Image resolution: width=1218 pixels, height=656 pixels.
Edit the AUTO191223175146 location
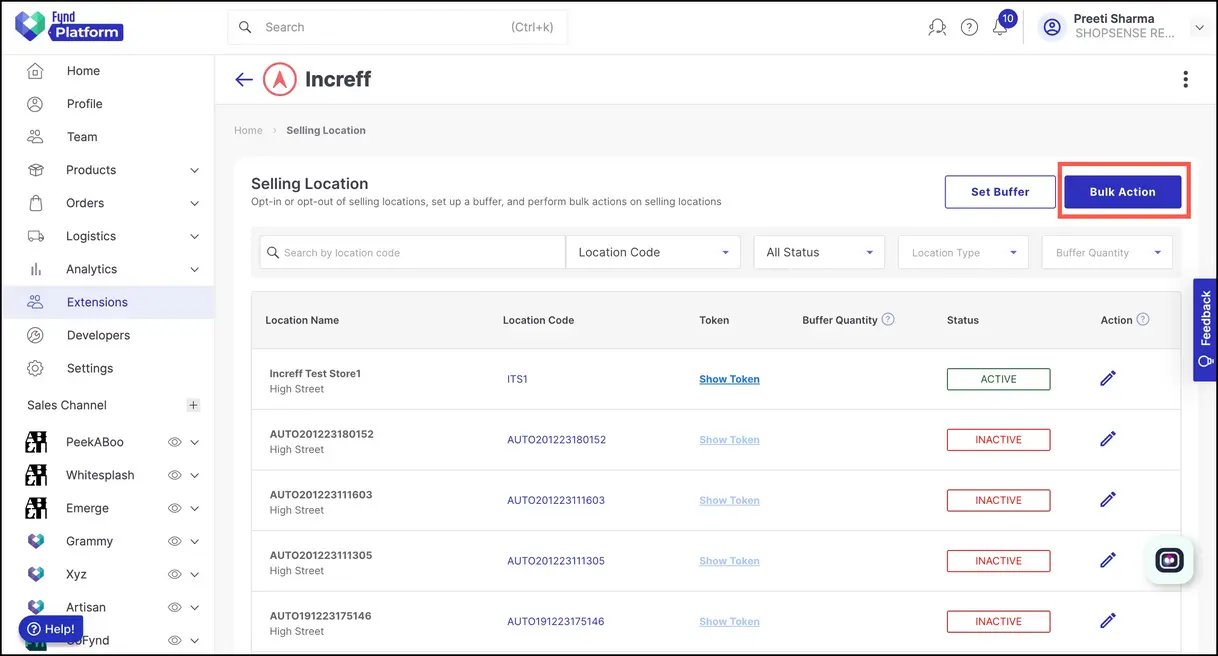pos(1108,621)
